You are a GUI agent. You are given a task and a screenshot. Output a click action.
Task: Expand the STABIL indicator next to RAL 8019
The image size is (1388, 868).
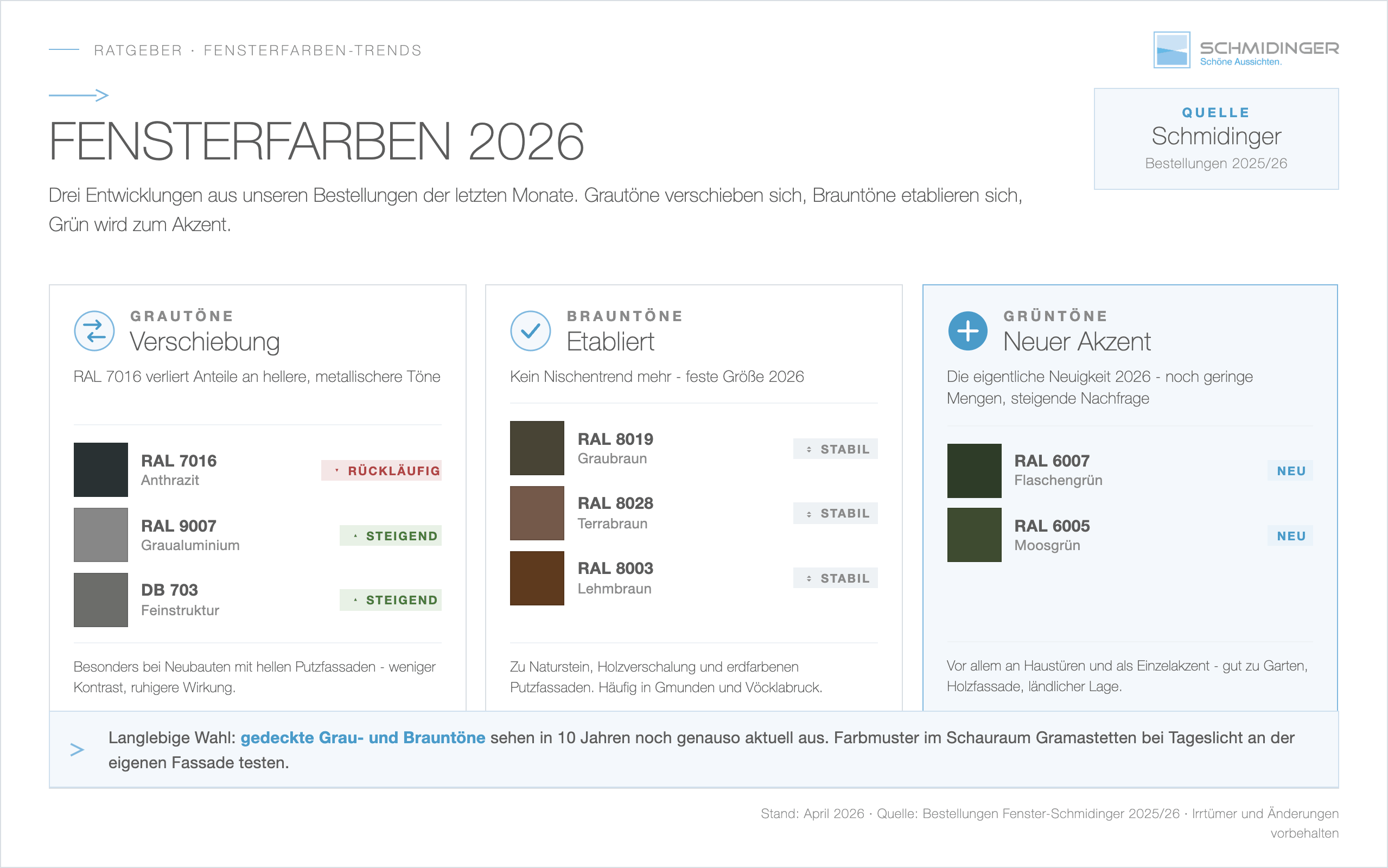coord(835,449)
